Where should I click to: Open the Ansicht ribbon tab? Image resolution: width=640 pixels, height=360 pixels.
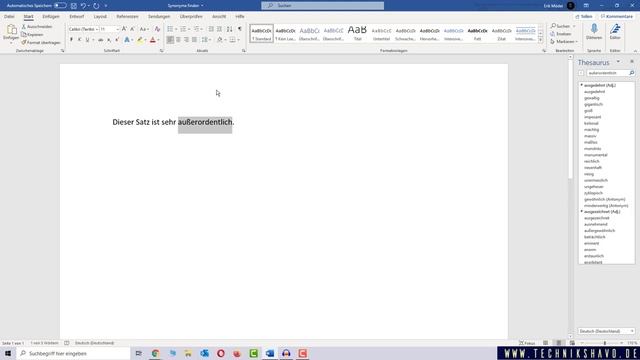pos(219,16)
